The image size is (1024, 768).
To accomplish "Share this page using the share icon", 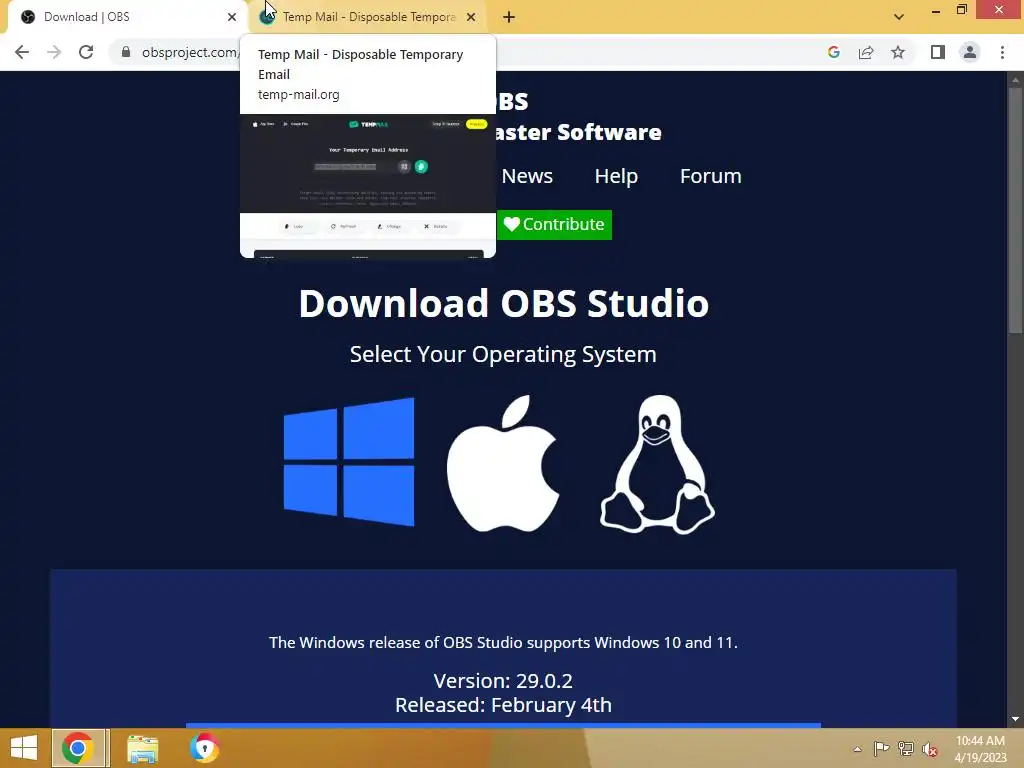I will tap(866, 52).
